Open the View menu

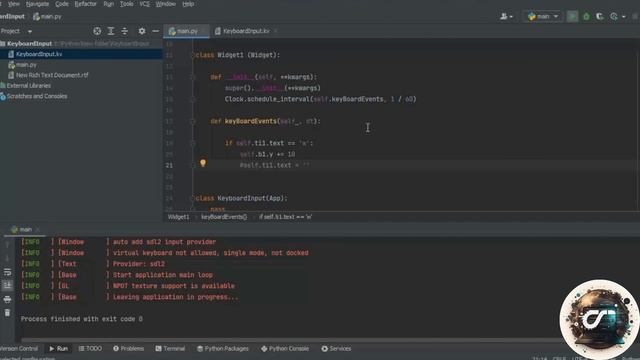[13, 4]
